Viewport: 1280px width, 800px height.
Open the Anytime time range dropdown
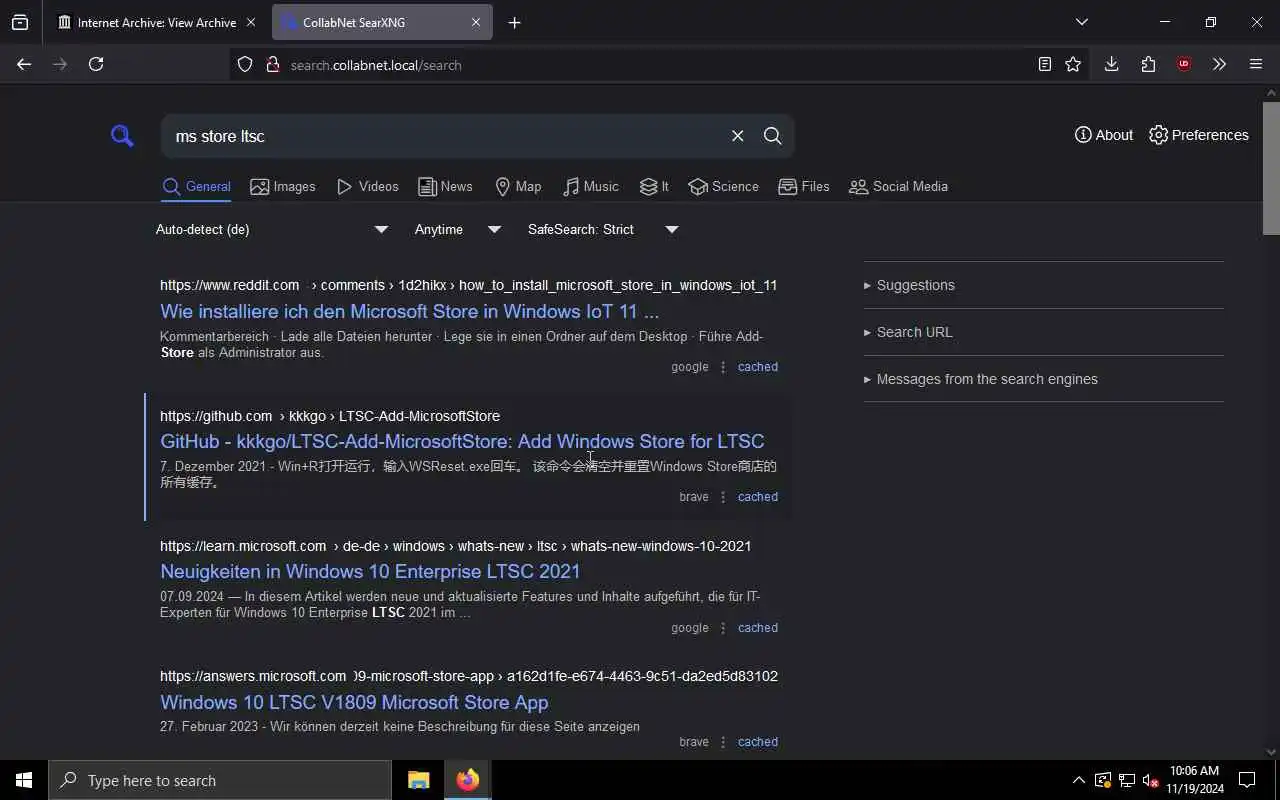click(458, 230)
